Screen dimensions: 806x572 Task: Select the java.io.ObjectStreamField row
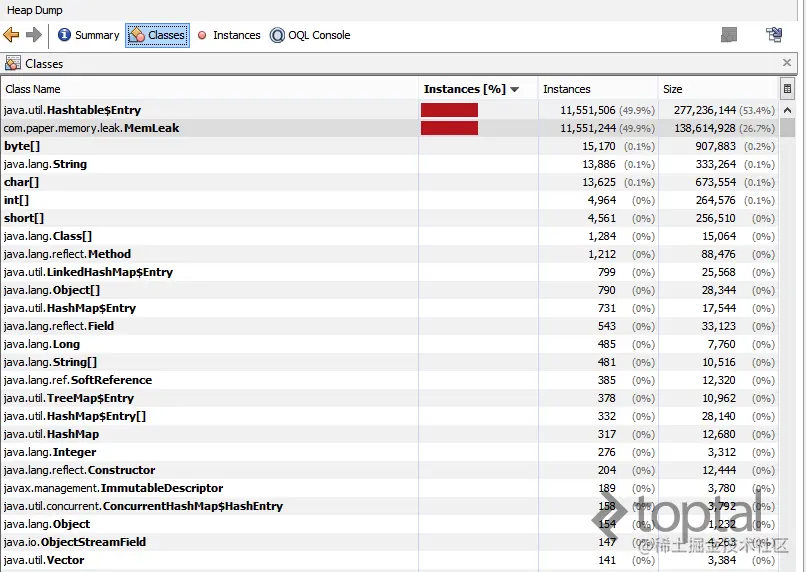tap(390, 542)
